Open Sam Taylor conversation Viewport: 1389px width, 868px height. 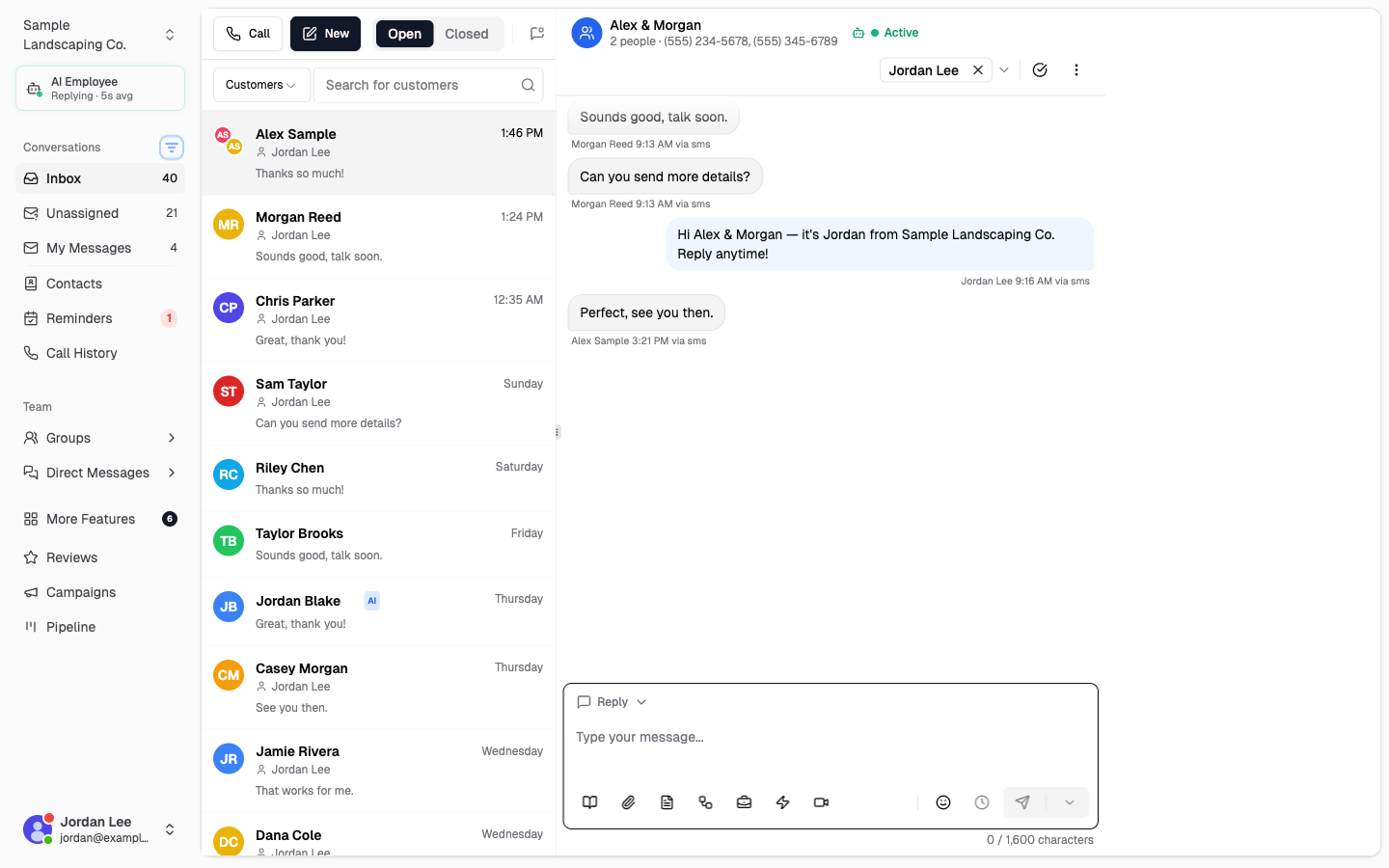(378, 403)
